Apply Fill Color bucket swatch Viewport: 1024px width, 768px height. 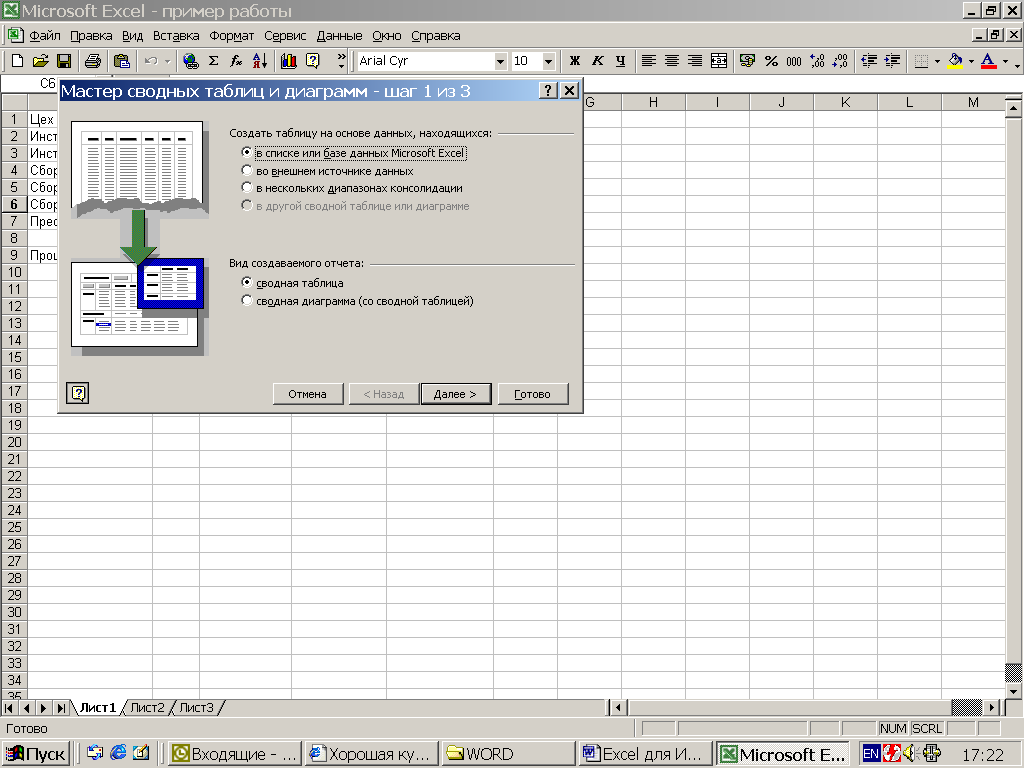tap(955, 61)
